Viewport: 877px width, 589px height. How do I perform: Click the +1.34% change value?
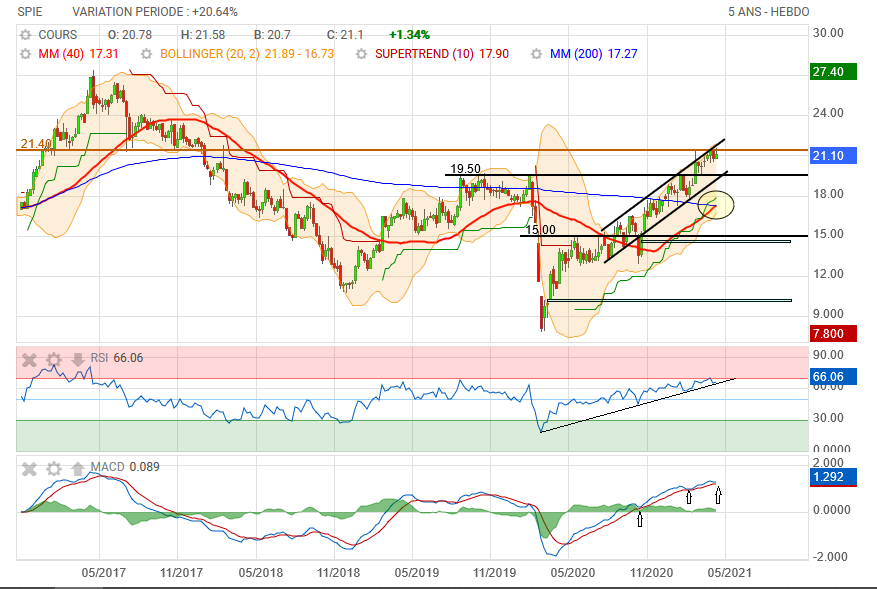pyautogui.click(x=409, y=35)
